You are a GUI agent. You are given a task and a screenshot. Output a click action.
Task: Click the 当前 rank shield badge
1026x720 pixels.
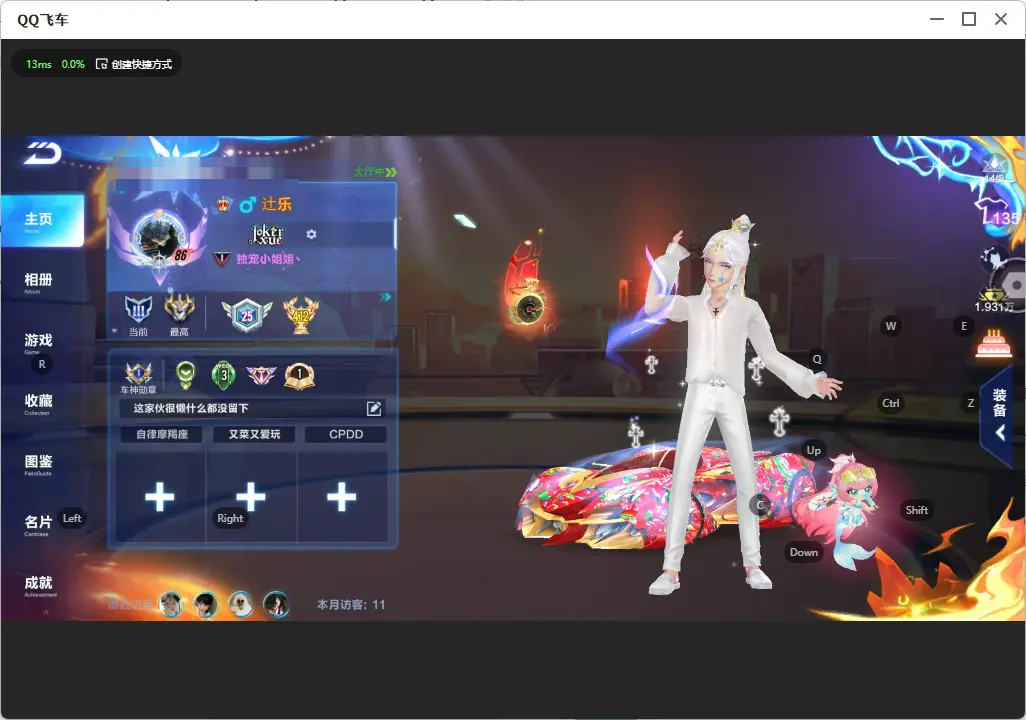(138, 309)
